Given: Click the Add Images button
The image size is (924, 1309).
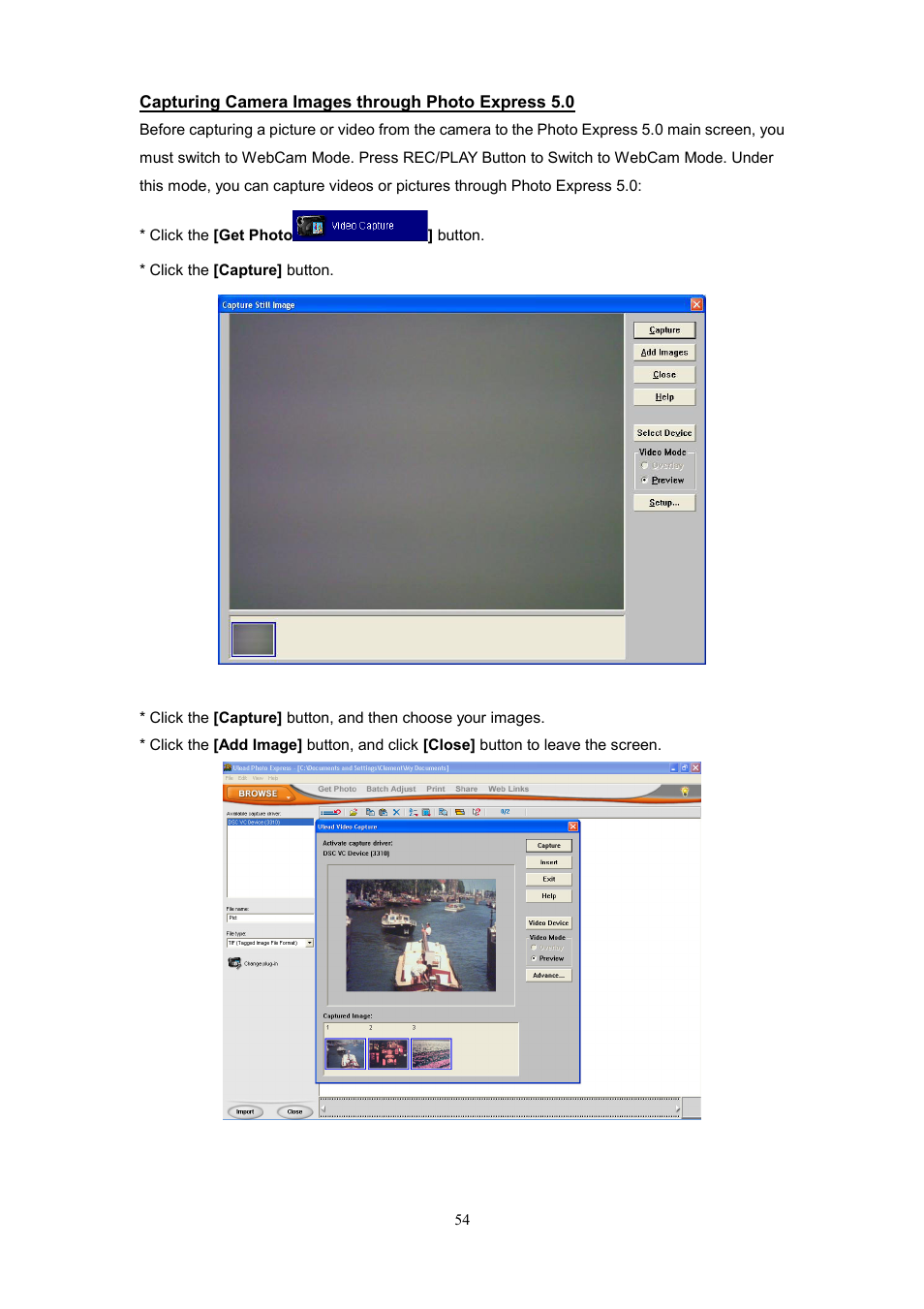Looking at the screenshot, I should pos(664,353).
